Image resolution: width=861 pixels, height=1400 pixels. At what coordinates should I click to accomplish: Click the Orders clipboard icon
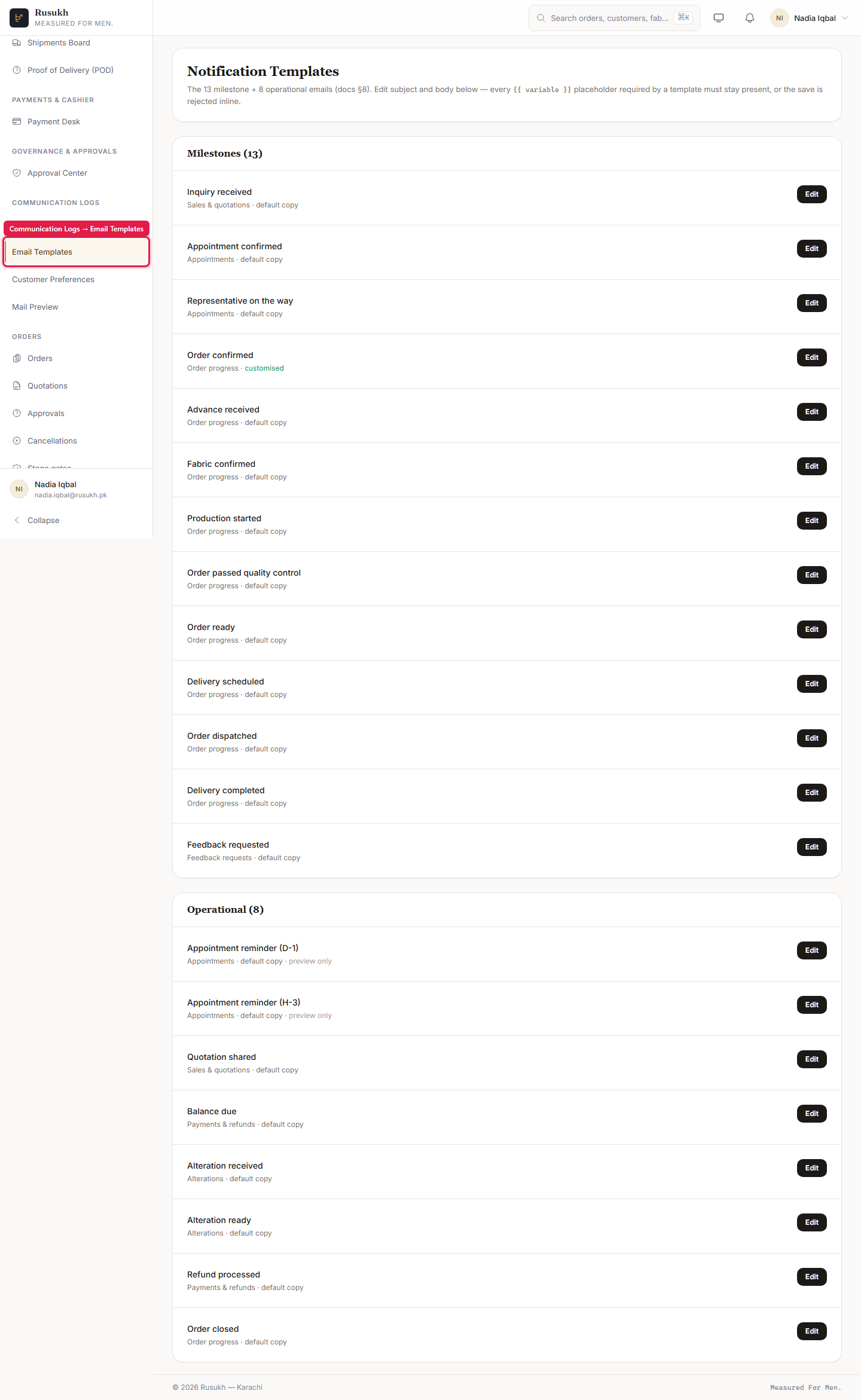(17, 359)
